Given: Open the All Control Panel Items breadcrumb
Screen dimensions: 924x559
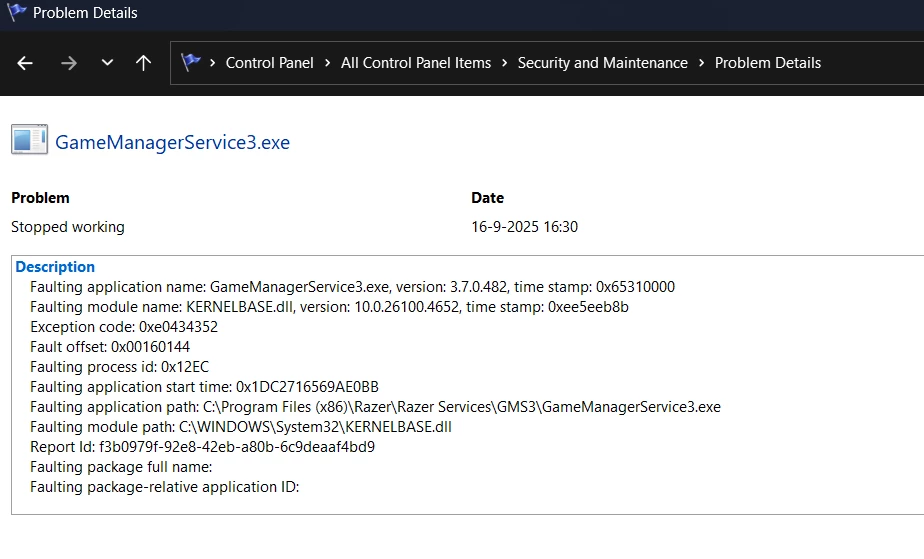Looking at the screenshot, I should 415,63.
